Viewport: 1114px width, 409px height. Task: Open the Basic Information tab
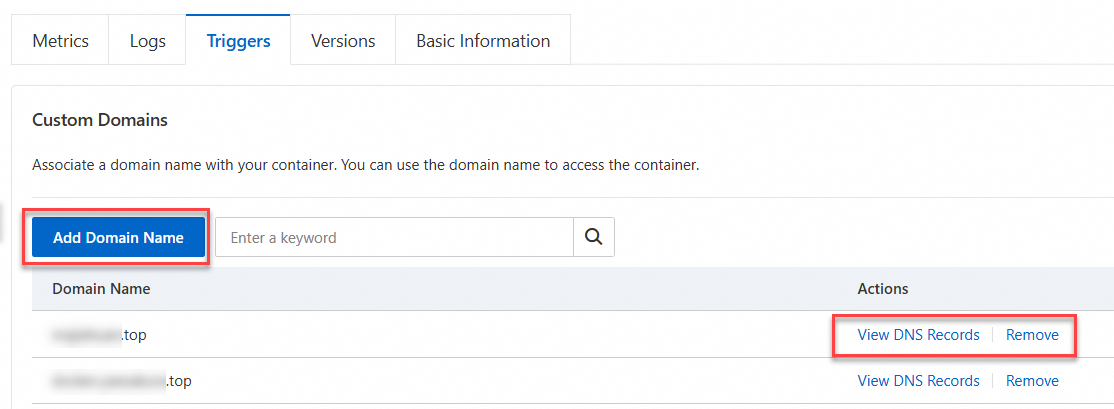point(483,41)
